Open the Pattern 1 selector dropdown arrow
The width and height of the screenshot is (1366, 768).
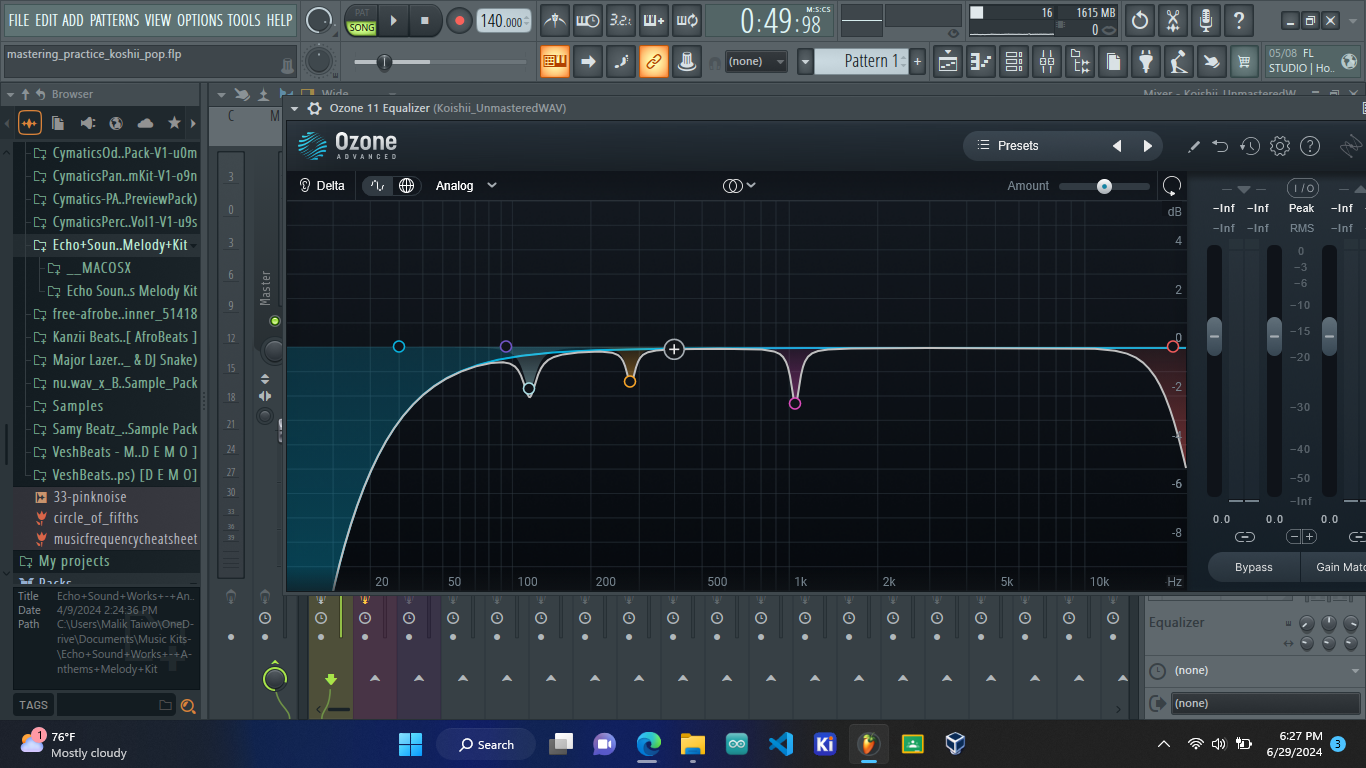805,62
